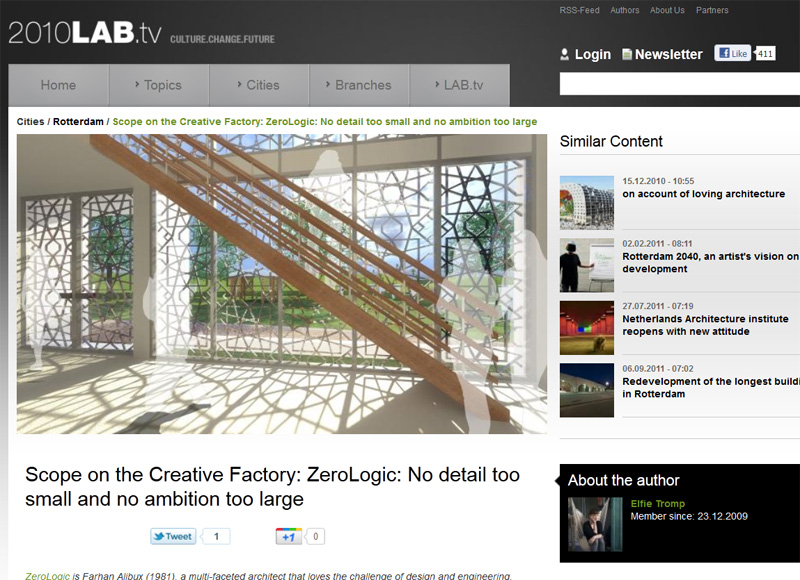Open Elfie Tromp's author photo
800x580 pixels.
pos(595,524)
